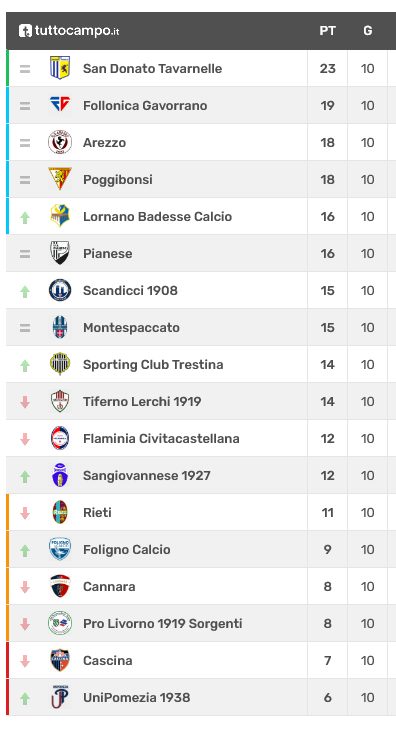This screenshot has width=396, height=730.
Task: Open Pro Livorno 1919 Sorgenti link
Action: pyautogui.click(x=162, y=623)
